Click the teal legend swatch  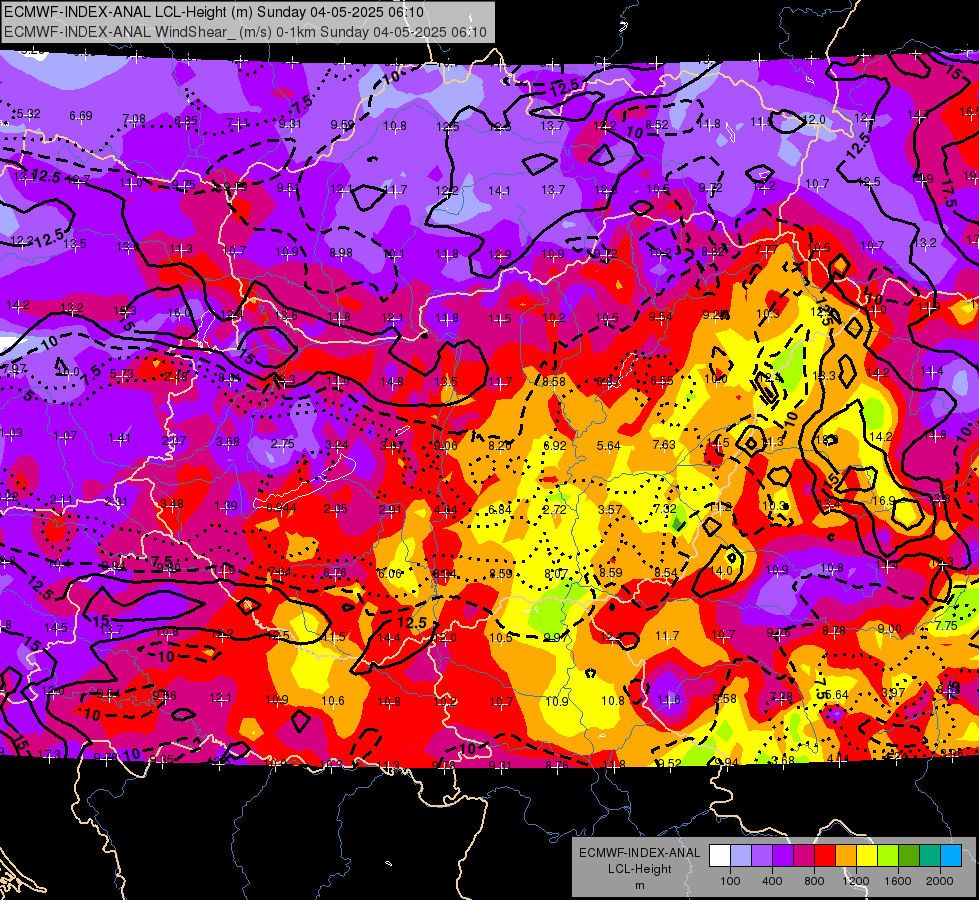930,856
